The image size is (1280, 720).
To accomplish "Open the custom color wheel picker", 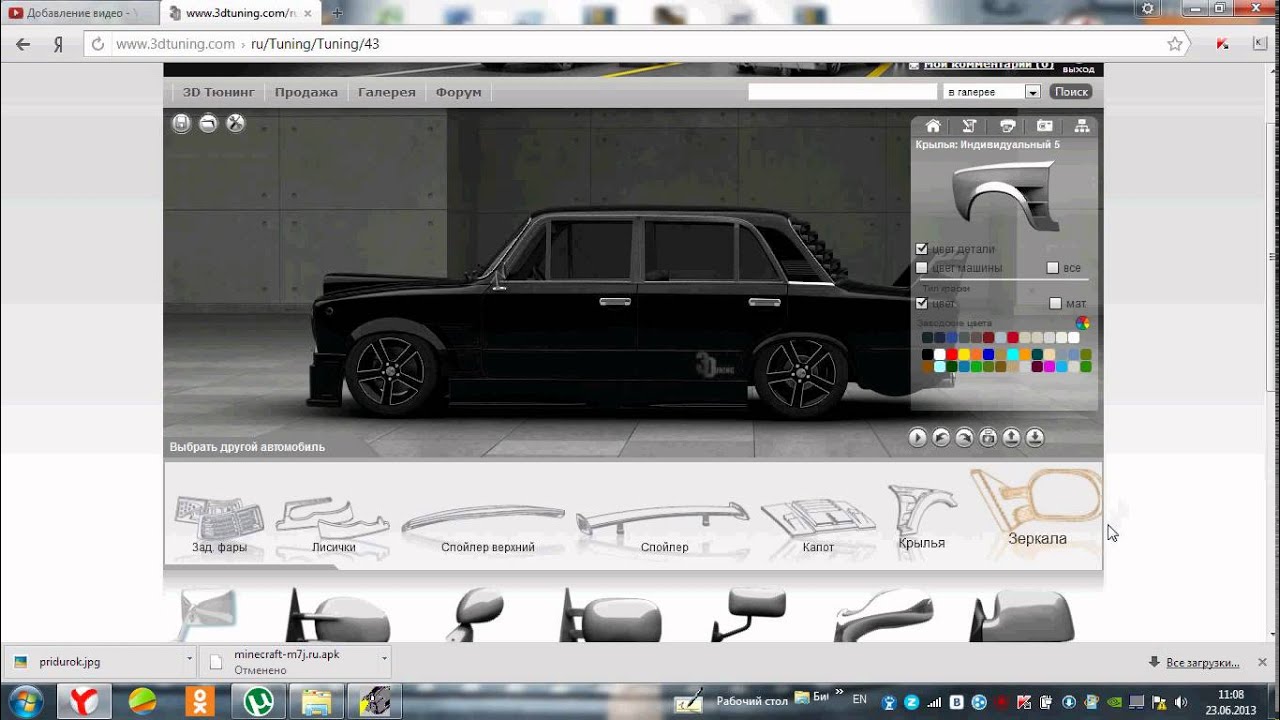I will pos(1082,323).
